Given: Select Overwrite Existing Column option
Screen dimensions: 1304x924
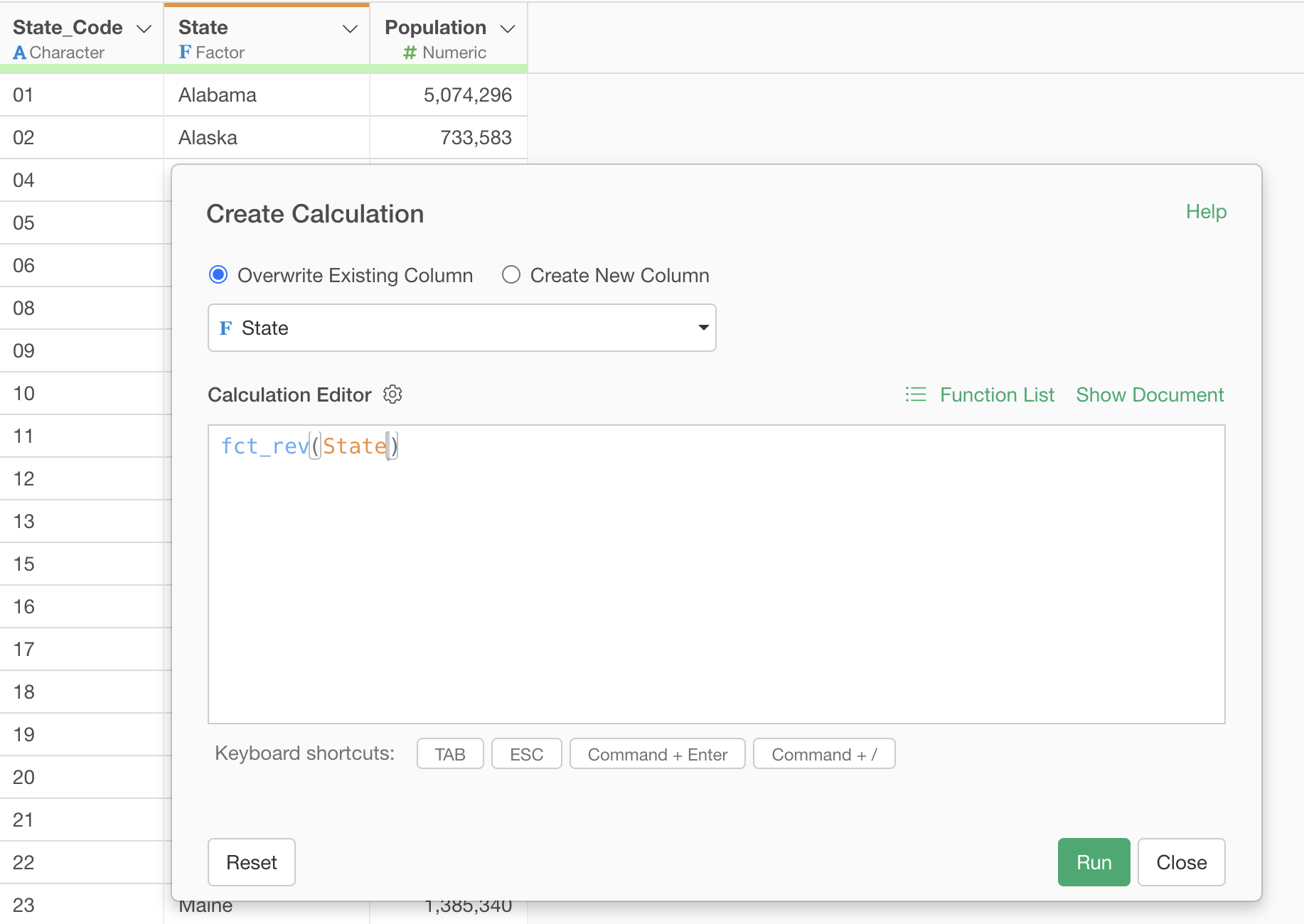Looking at the screenshot, I should pos(218,275).
